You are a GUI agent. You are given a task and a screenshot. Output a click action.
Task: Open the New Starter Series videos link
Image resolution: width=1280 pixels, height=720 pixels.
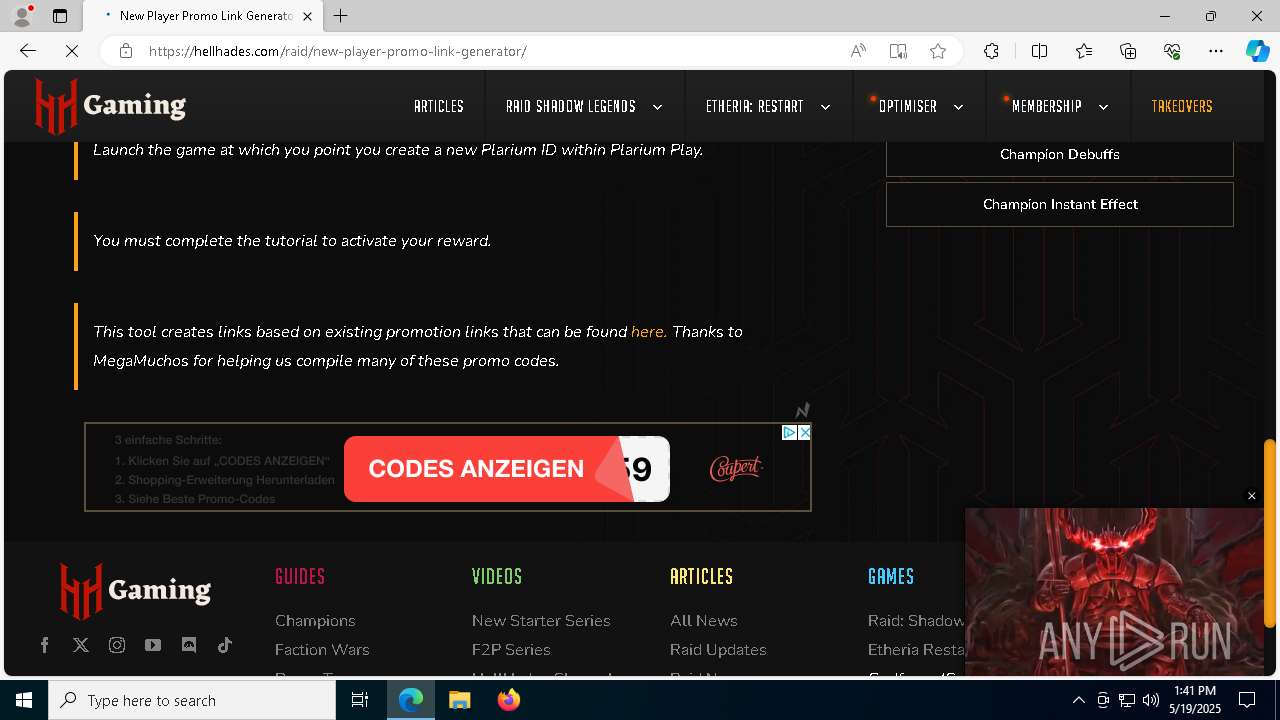tap(541, 621)
